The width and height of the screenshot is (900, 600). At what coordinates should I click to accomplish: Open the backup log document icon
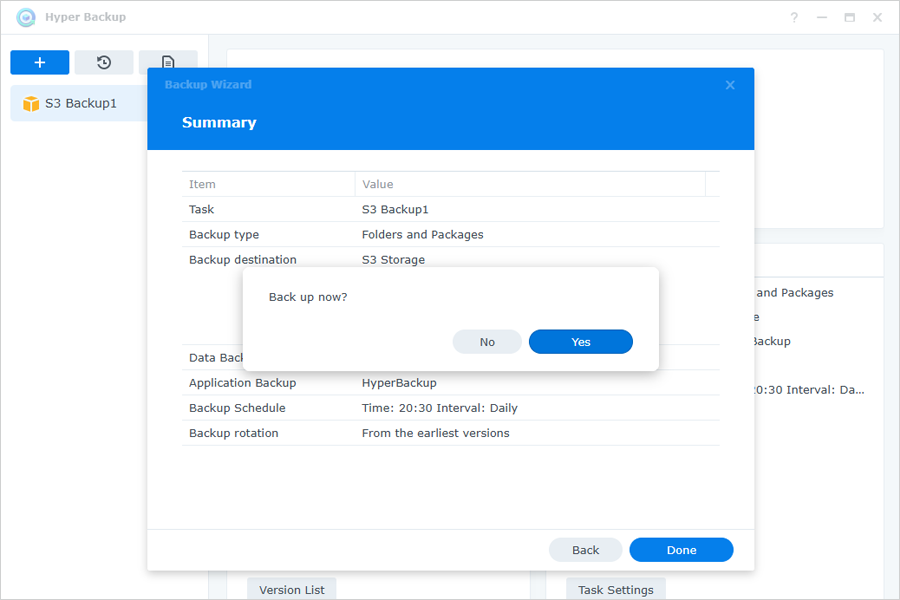(x=168, y=63)
